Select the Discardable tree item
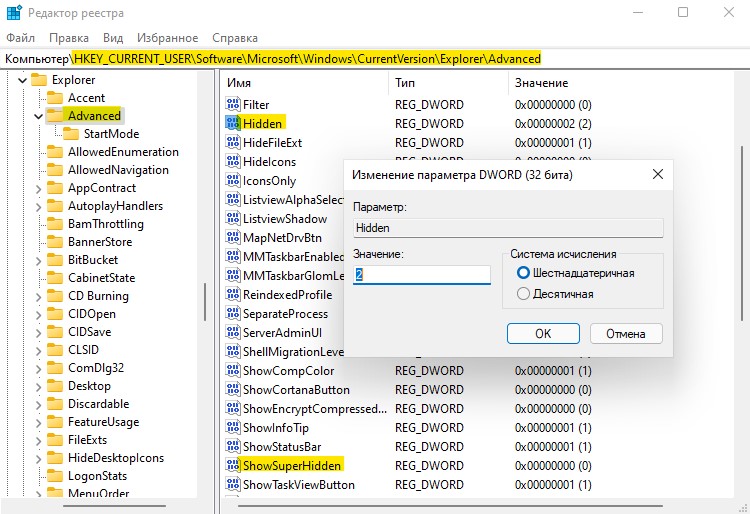Image resolution: width=750 pixels, height=514 pixels. tap(99, 404)
